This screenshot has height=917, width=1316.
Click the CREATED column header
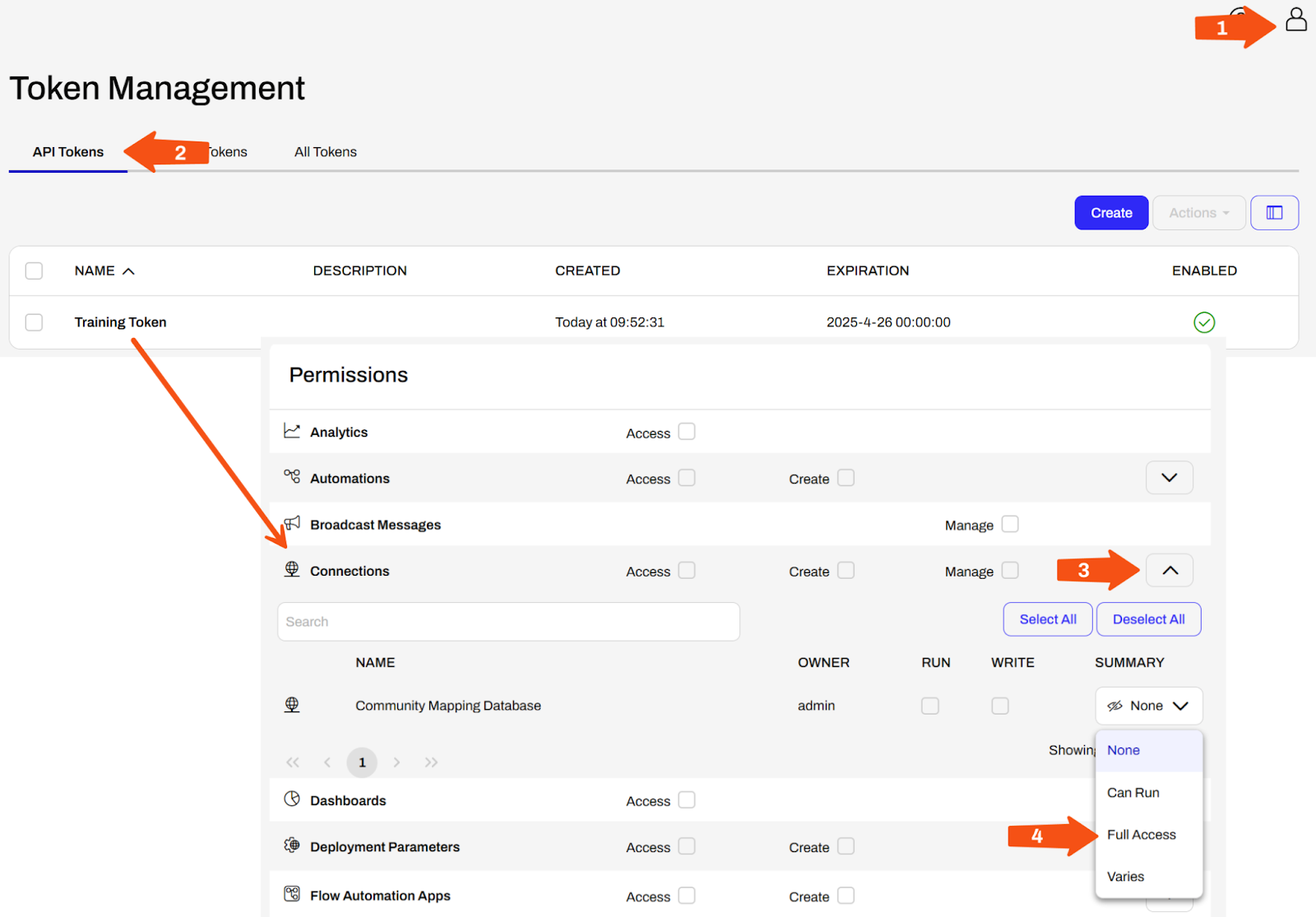587,271
